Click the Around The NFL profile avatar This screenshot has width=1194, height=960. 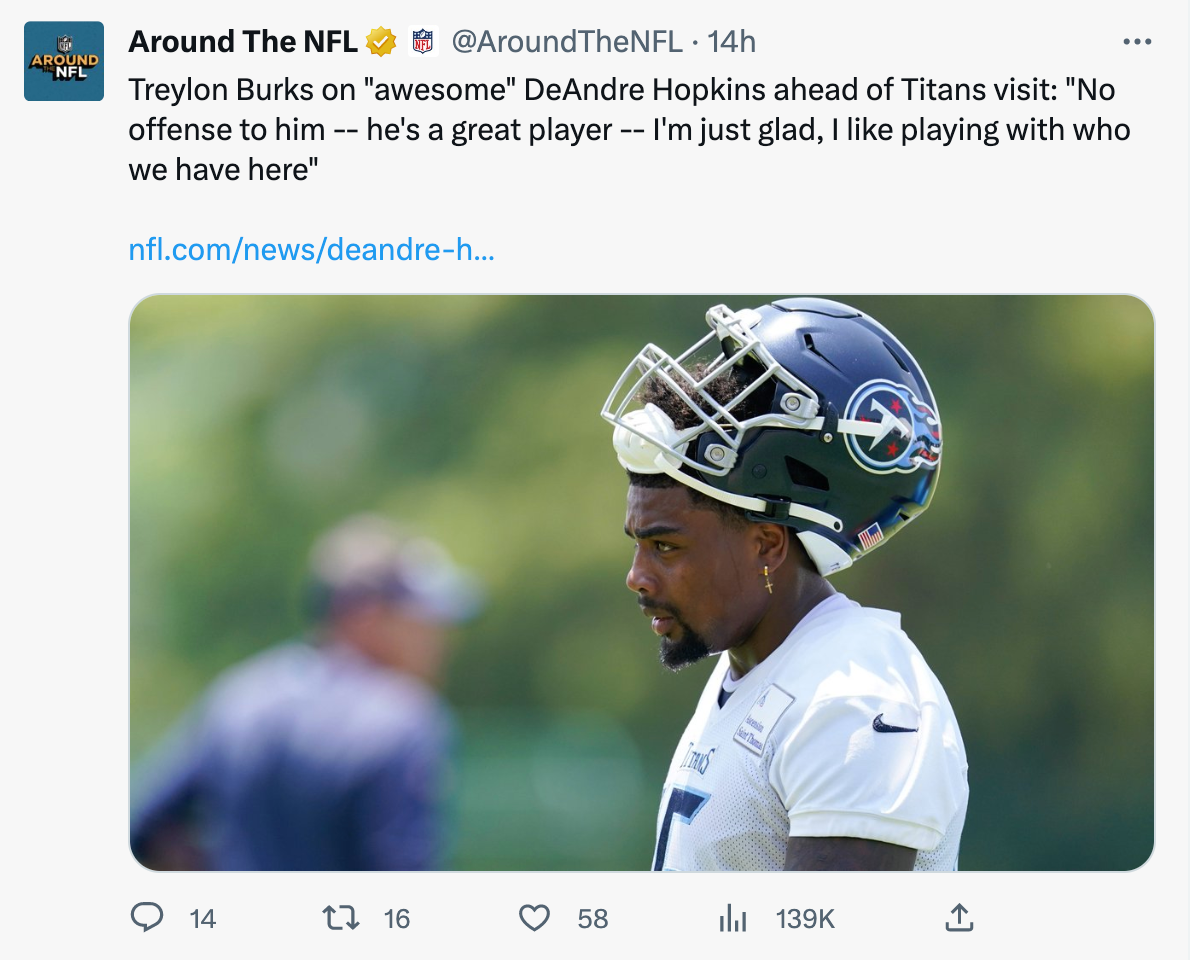63,60
